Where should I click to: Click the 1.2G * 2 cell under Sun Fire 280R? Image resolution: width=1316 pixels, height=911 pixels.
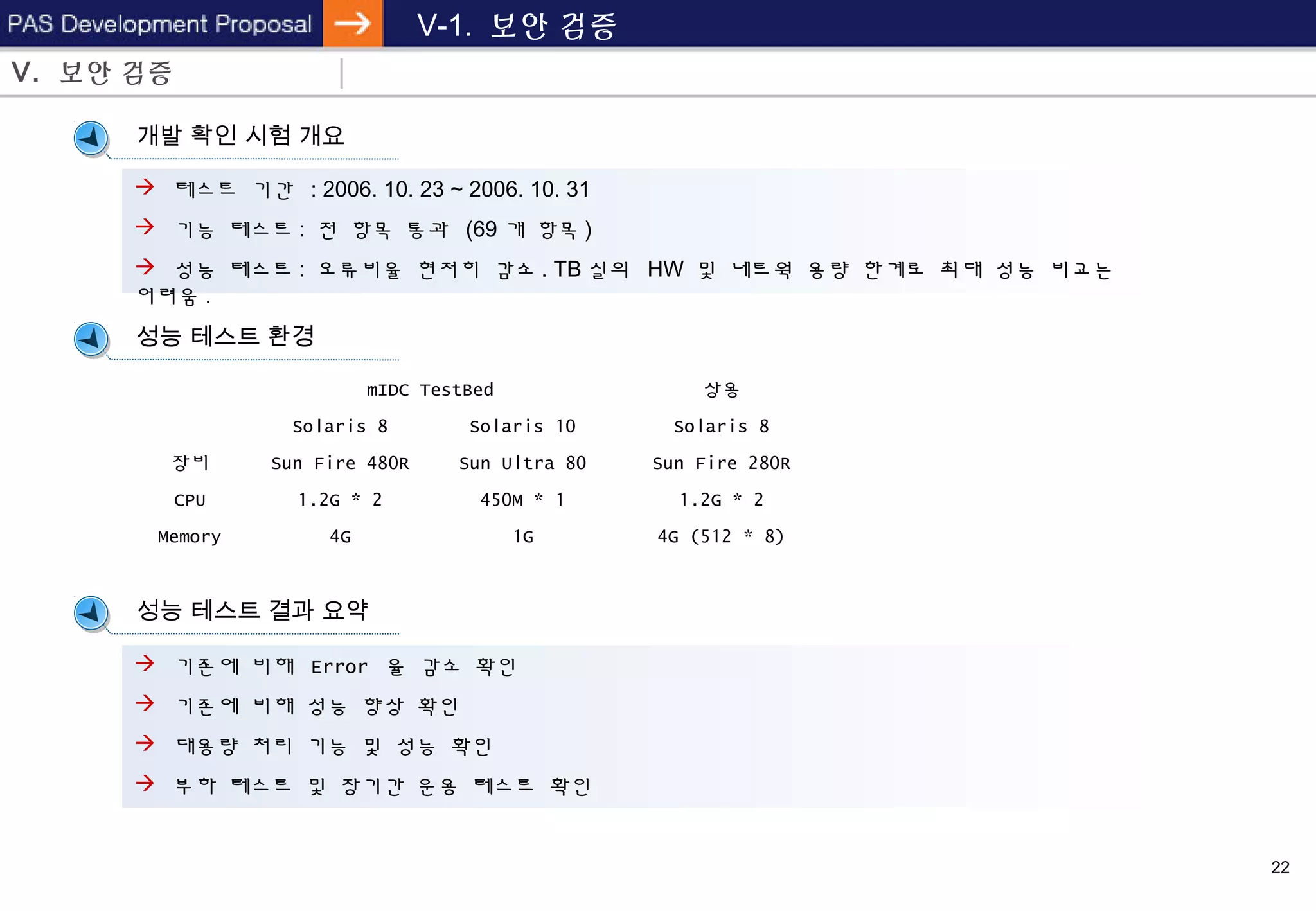[x=722, y=500]
